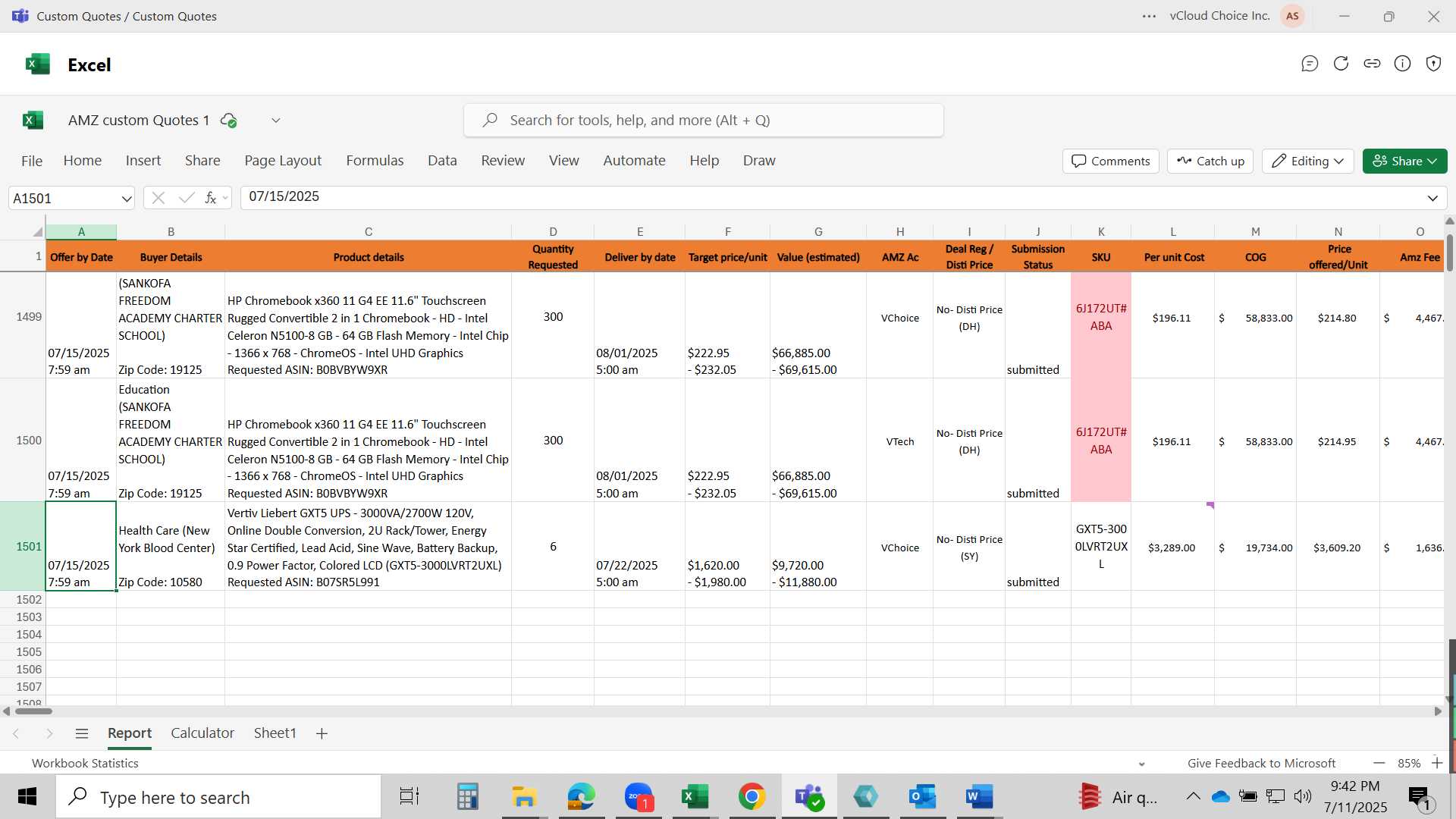
Task: Click the 85% zoom level
Action: [x=1409, y=763]
